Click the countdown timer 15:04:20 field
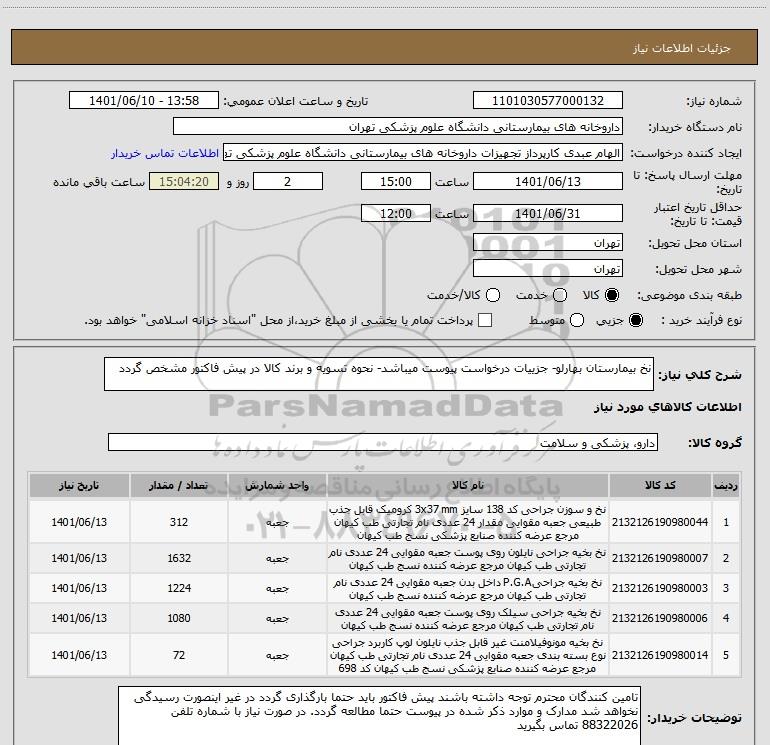 pyautogui.click(x=184, y=181)
